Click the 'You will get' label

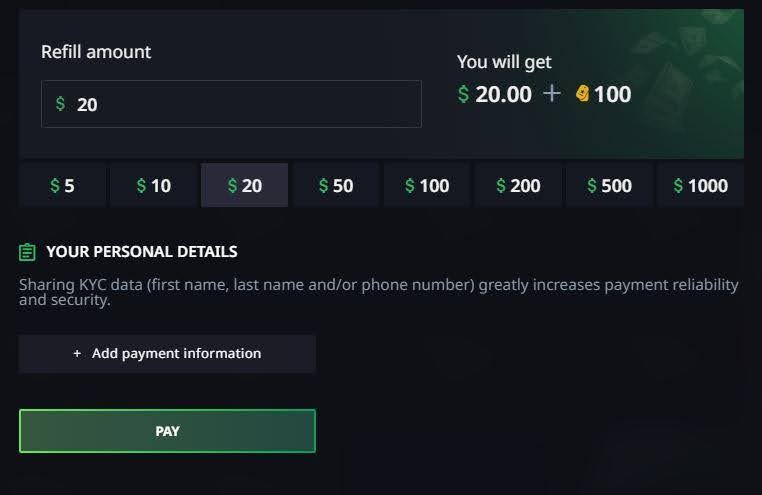coord(504,62)
